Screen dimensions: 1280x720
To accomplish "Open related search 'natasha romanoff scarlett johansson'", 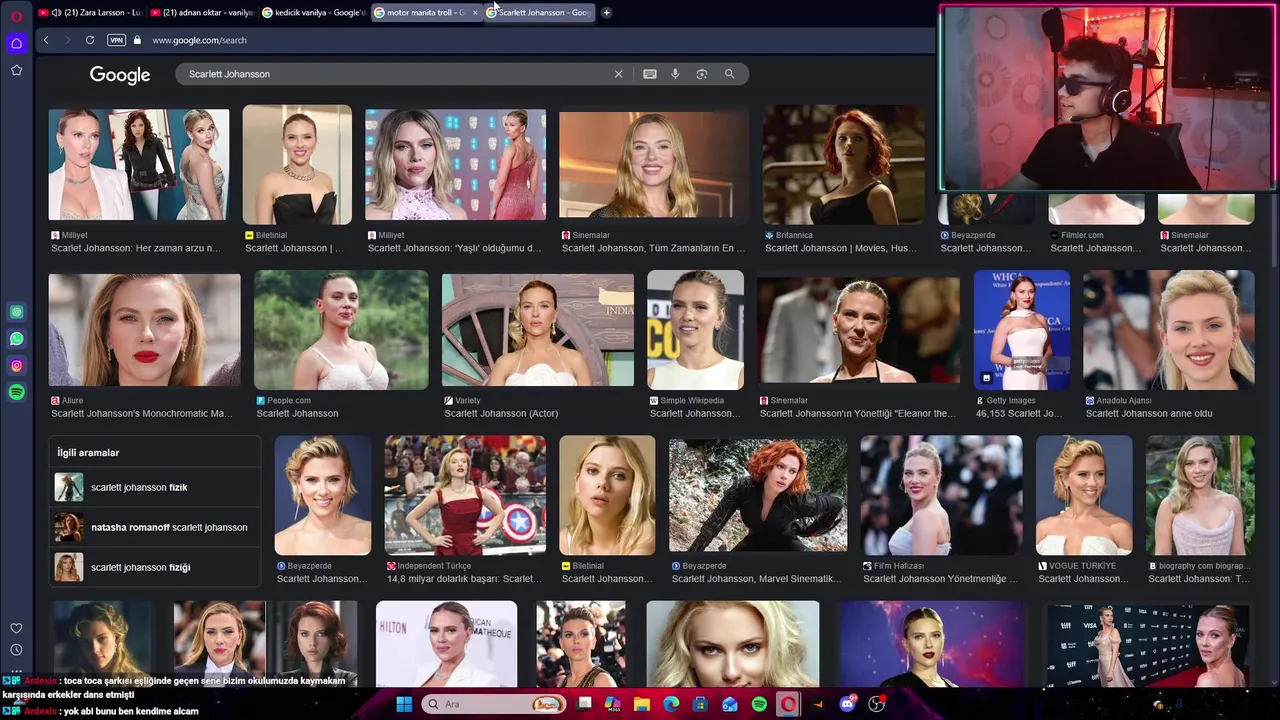I will [155, 527].
